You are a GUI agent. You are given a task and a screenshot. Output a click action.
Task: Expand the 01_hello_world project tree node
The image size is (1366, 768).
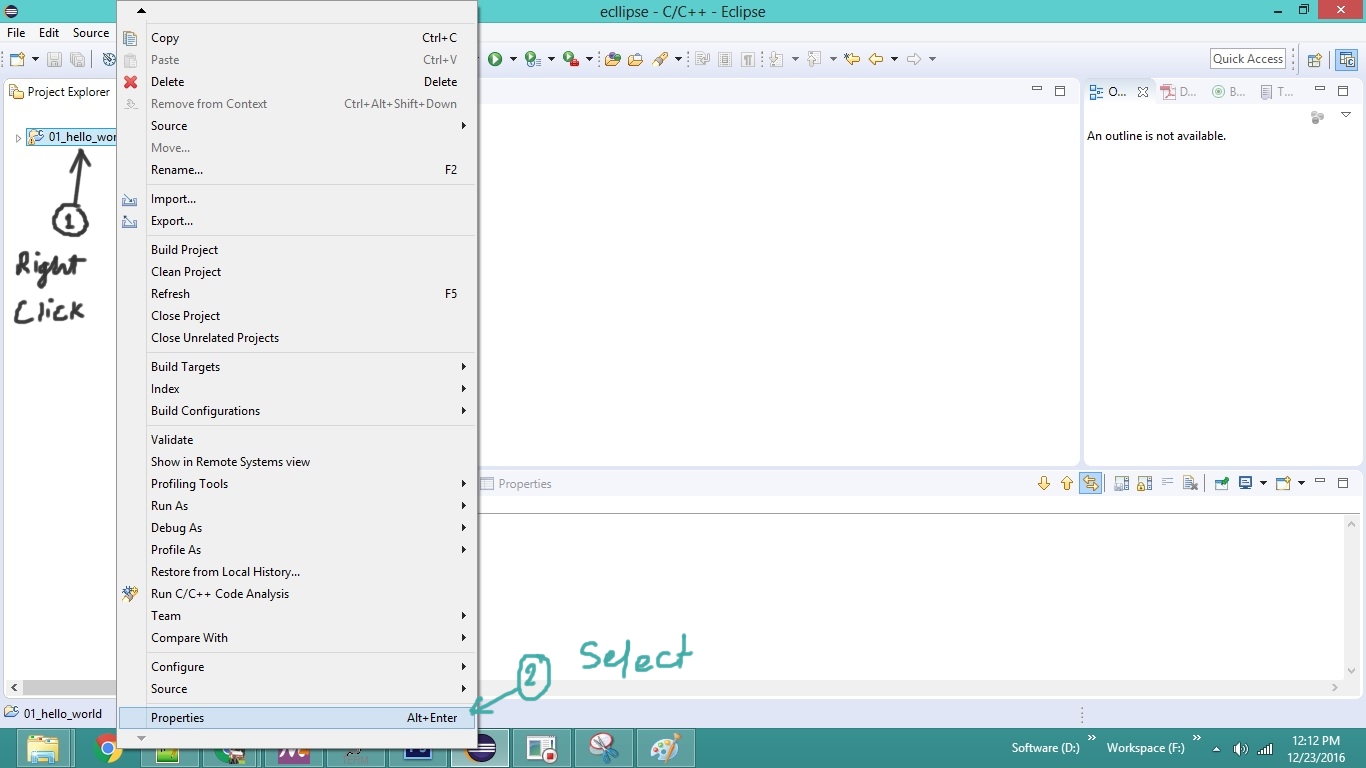pyautogui.click(x=18, y=138)
